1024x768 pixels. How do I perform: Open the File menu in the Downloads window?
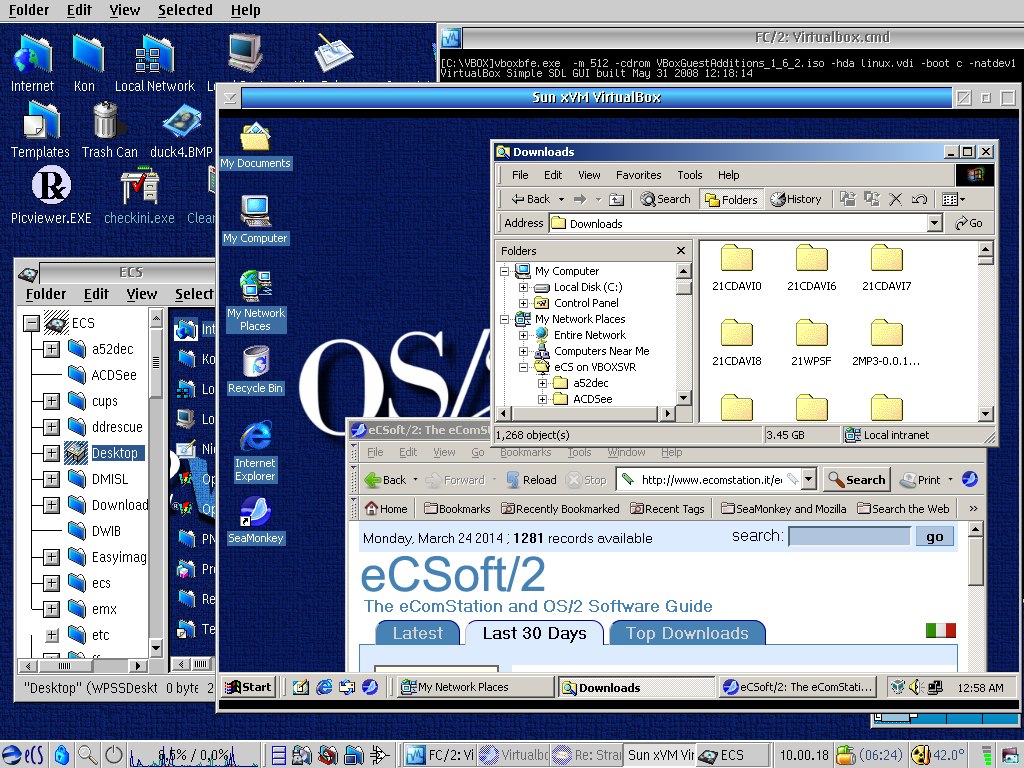(520, 175)
